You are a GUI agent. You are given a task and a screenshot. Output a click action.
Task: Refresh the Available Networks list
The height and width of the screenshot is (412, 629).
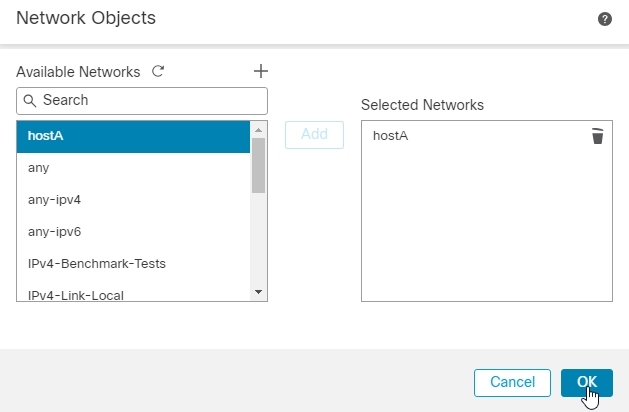(x=157, y=71)
